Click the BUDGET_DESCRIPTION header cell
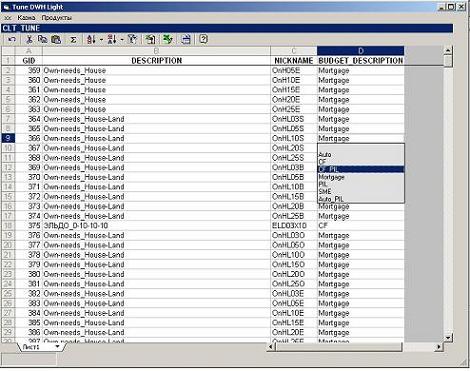Screen dimensions: 470x371 [361, 61]
